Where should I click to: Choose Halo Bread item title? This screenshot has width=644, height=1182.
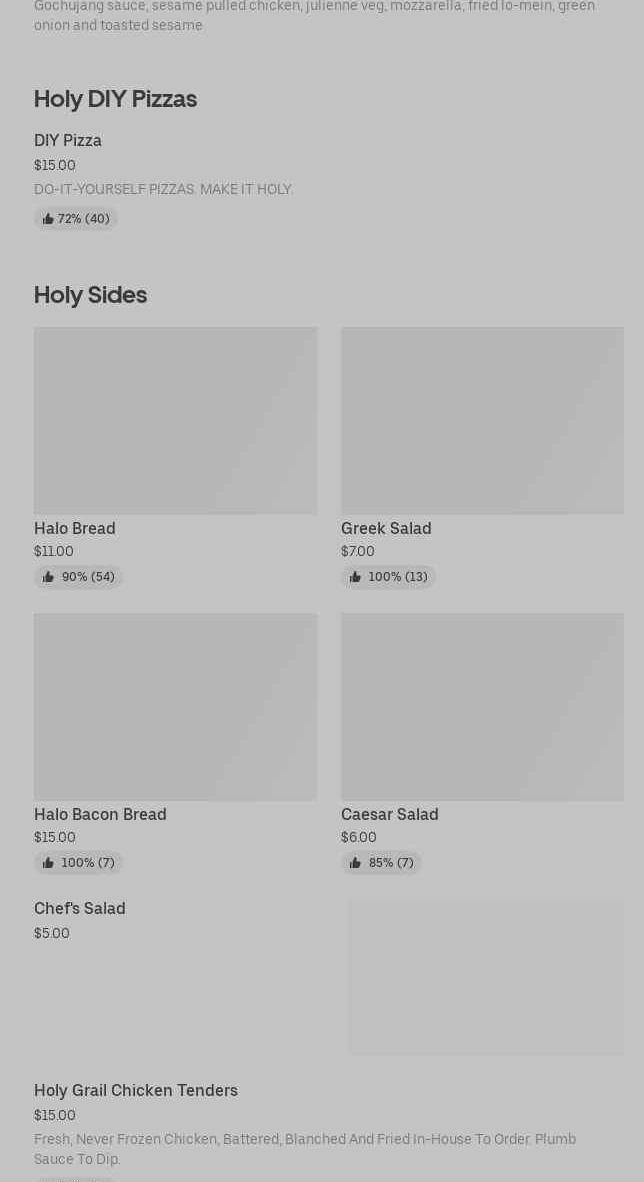75,528
